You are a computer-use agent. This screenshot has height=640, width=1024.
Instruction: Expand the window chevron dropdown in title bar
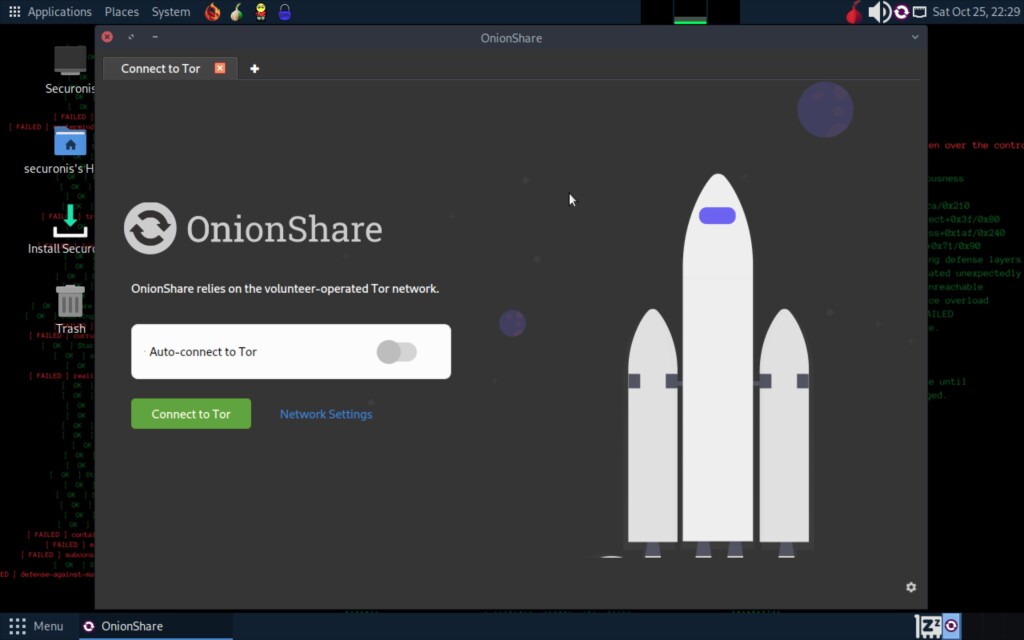point(914,38)
